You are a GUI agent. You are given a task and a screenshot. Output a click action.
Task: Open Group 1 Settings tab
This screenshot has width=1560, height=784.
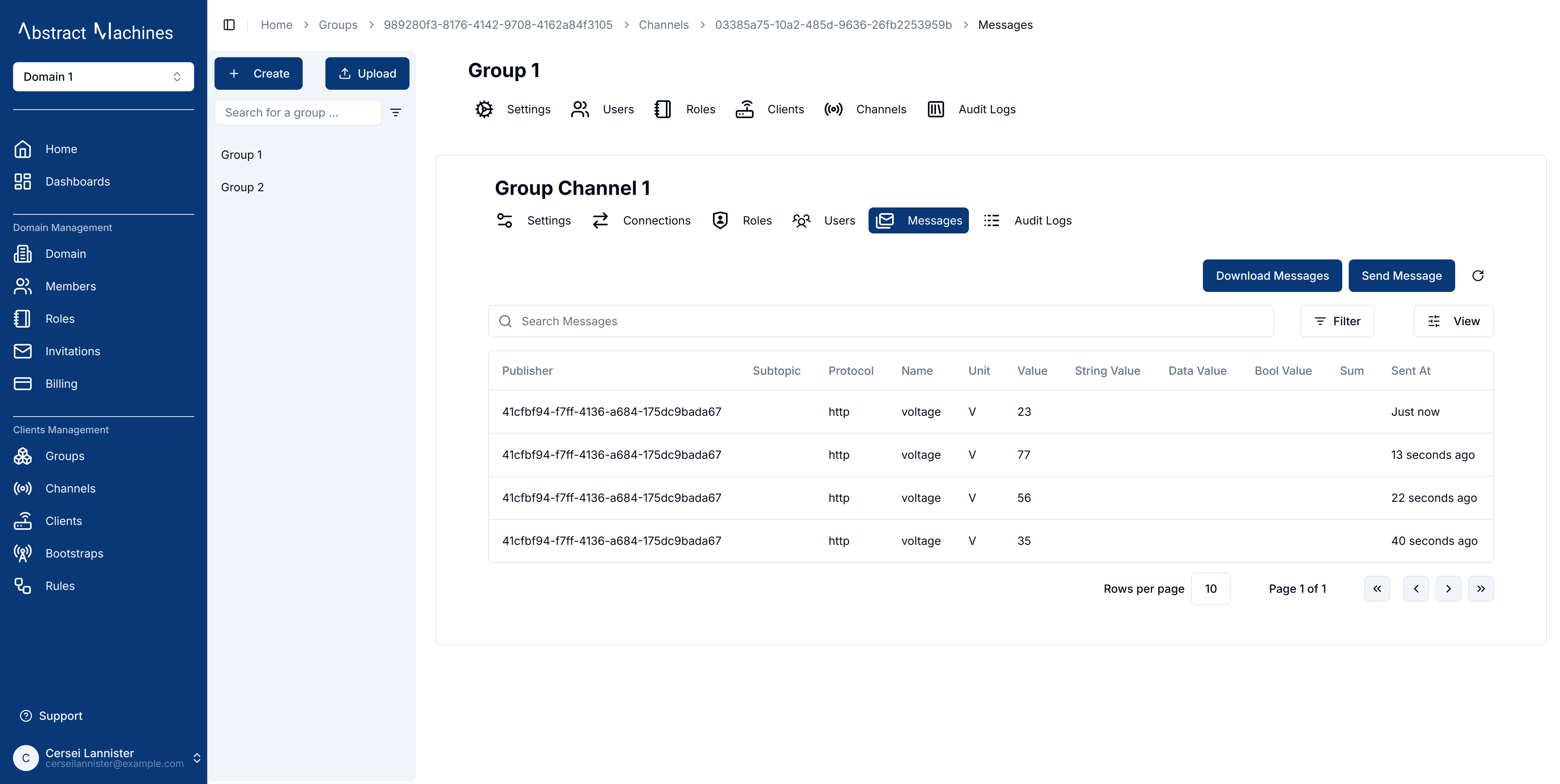point(513,110)
